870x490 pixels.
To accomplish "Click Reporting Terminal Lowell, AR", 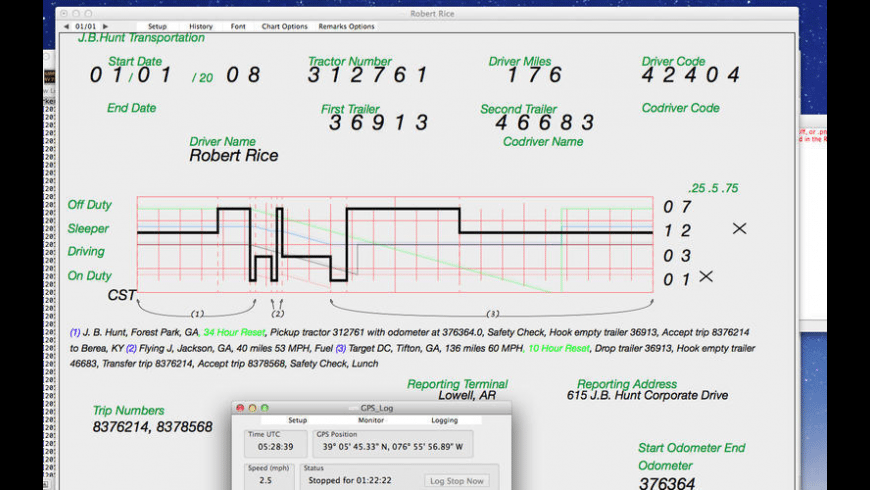I will [467, 395].
